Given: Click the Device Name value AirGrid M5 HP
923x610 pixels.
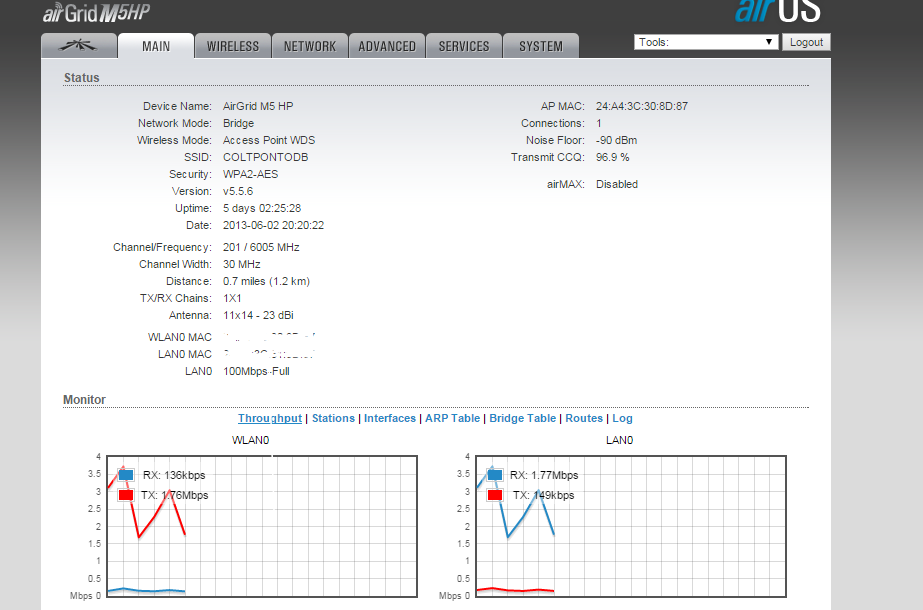Looking at the screenshot, I should tap(258, 106).
